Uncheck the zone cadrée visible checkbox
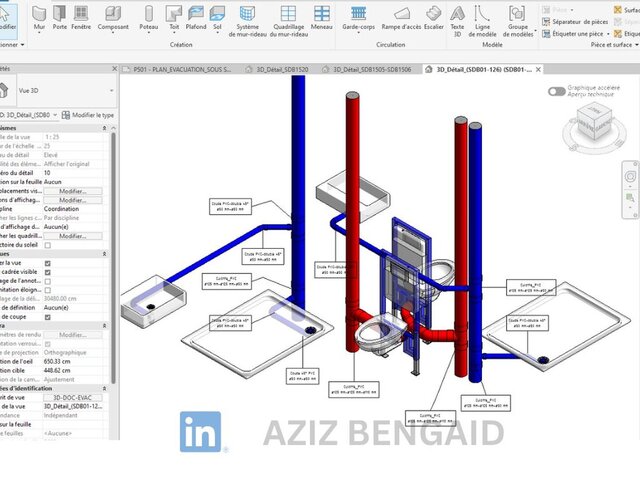 [x=47, y=272]
